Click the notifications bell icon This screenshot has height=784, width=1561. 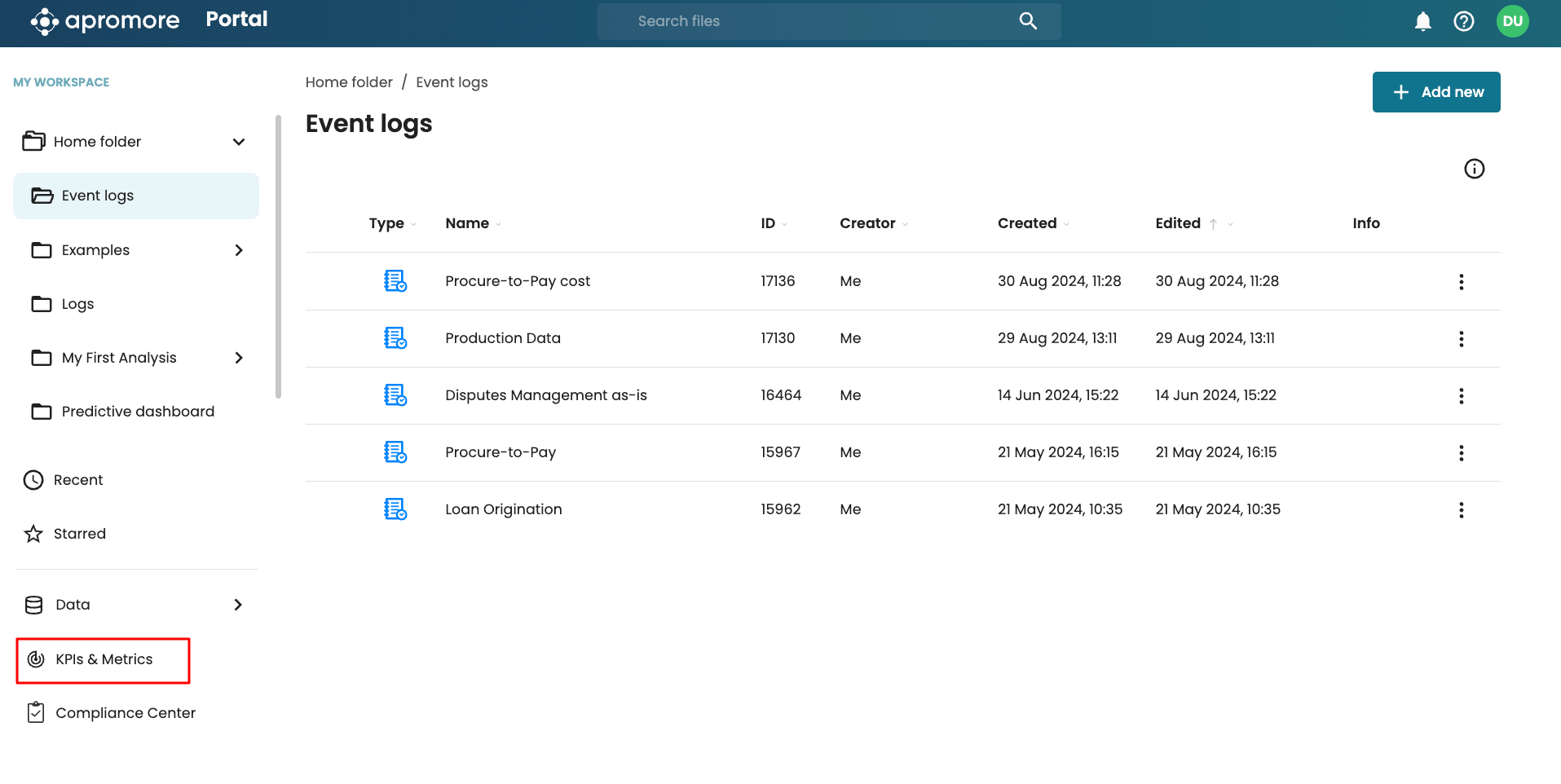(1422, 22)
